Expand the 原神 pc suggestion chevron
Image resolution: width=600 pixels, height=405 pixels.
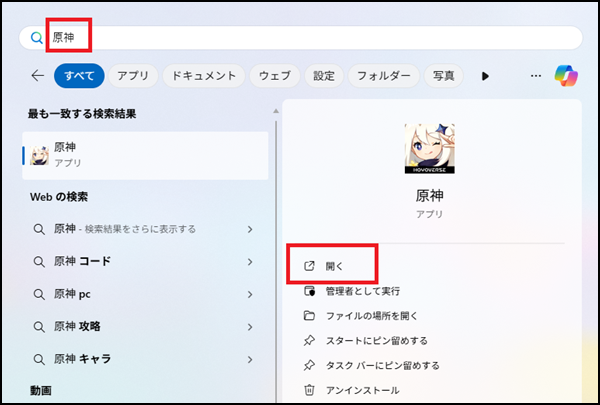pos(249,294)
